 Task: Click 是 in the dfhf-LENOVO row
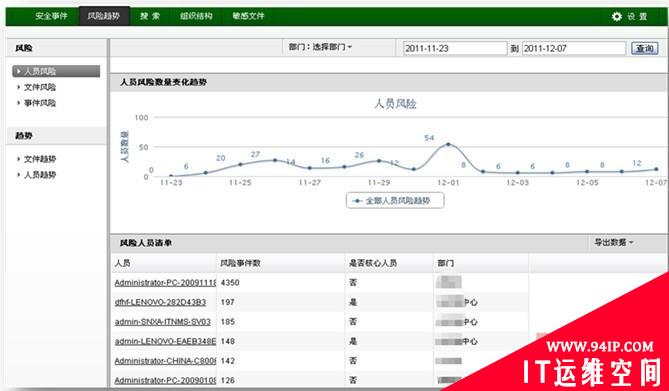click(x=352, y=302)
